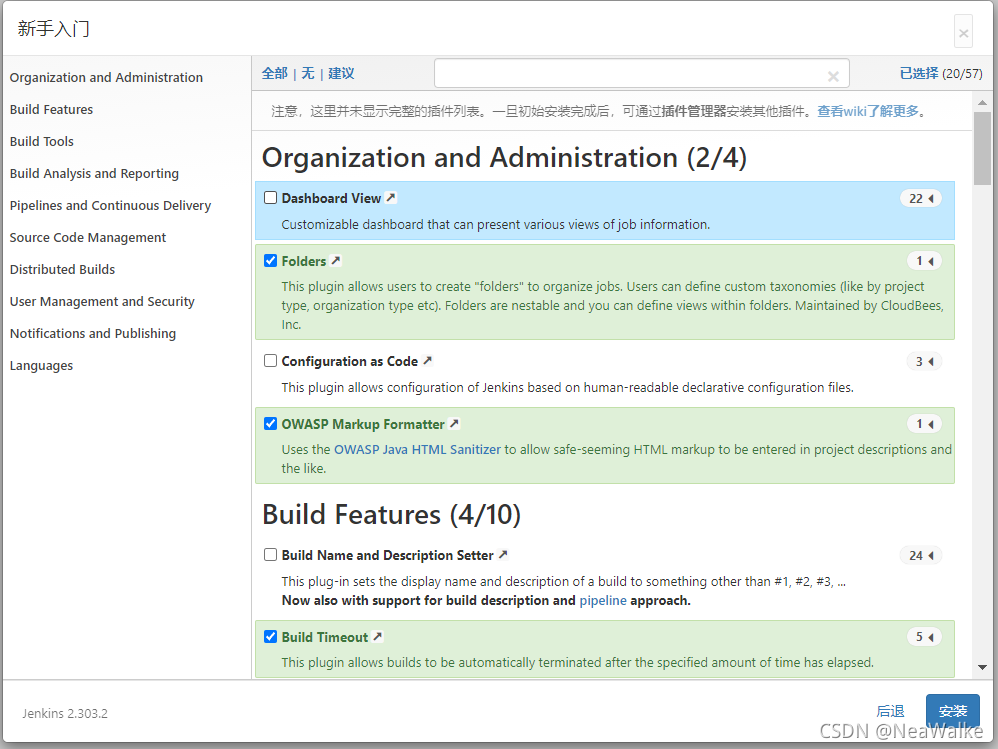
Task: Open Dashboard View external link icon
Action: click(391, 198)
